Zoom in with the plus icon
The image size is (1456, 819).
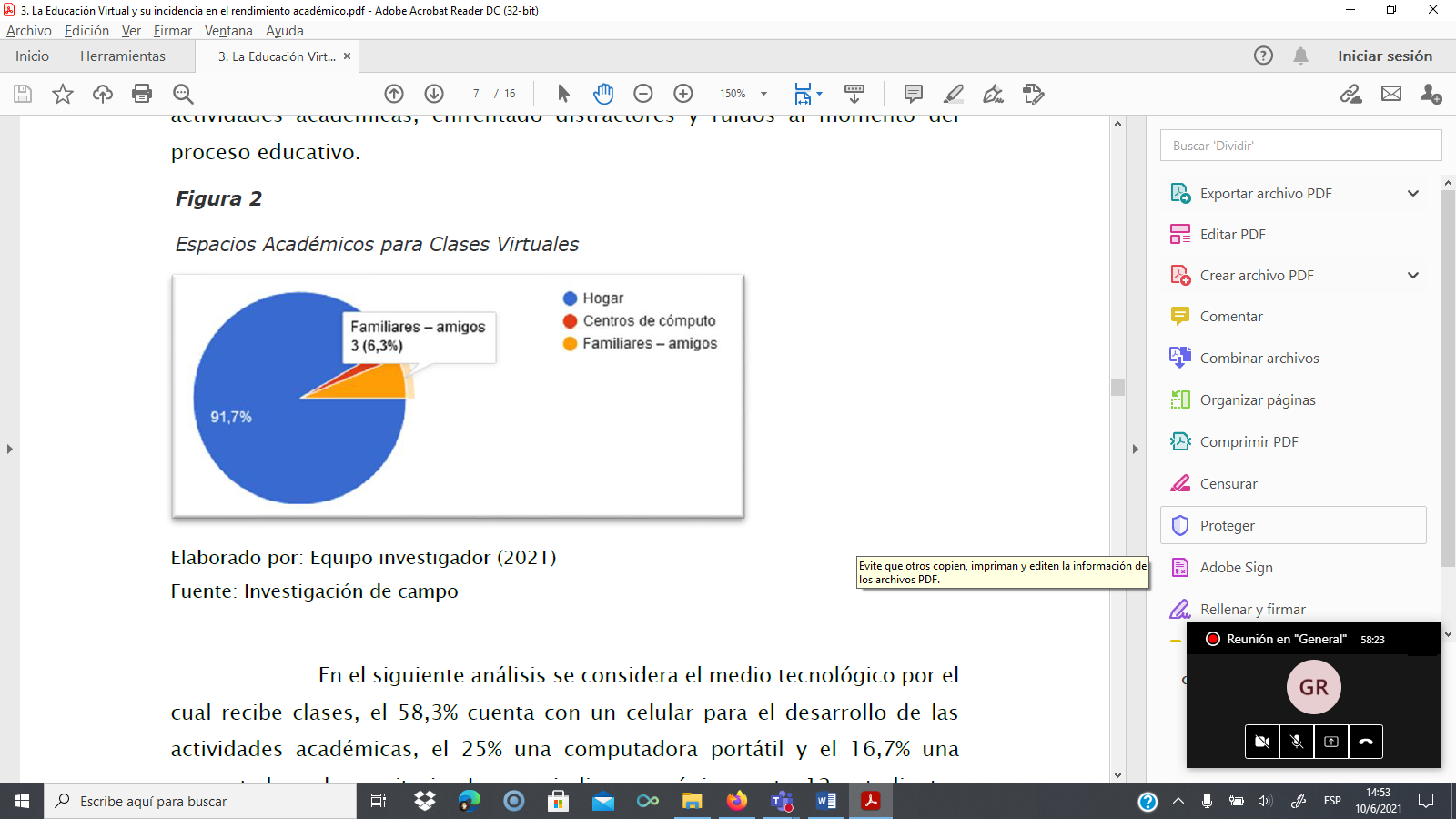(x=683, y=94)
